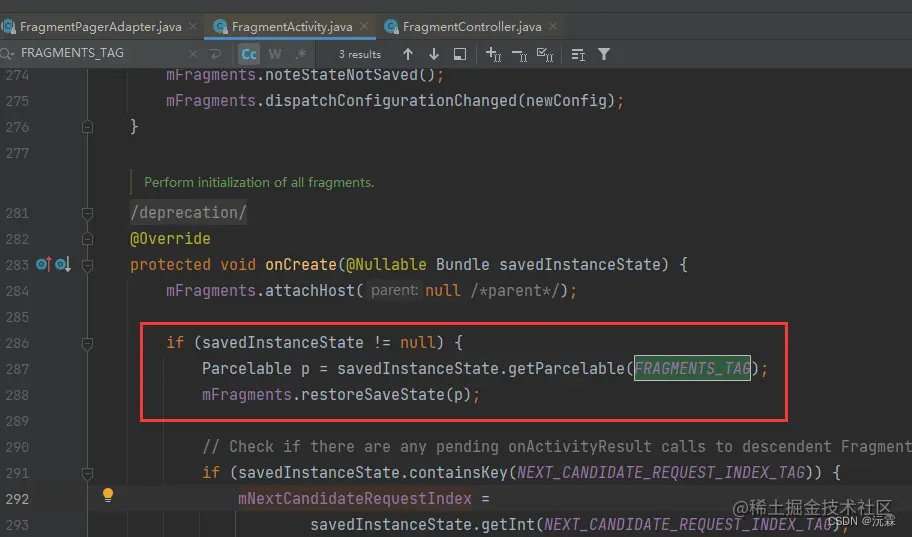Add selection for next occurrence

(493, 54)
